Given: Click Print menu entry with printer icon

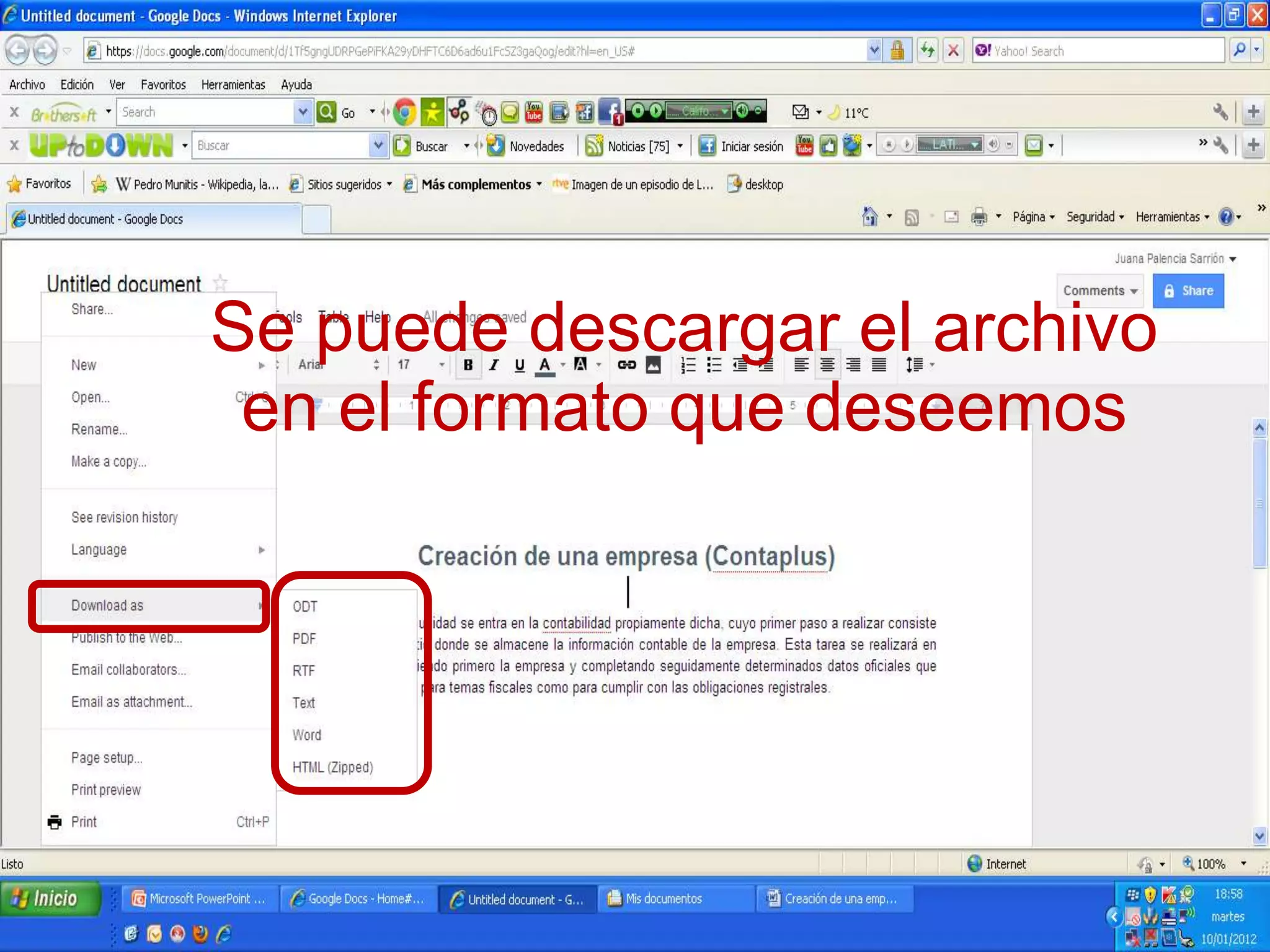Looking at the screenshot, I should coord(159,822).
